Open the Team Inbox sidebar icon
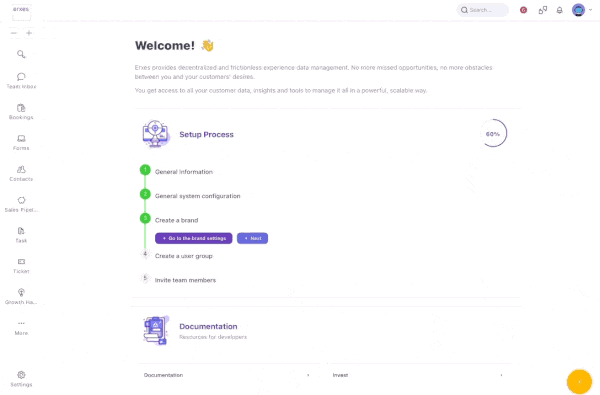The height and width of the screenshot is (395, 600). pyautogui.click(x=21, y=81)
